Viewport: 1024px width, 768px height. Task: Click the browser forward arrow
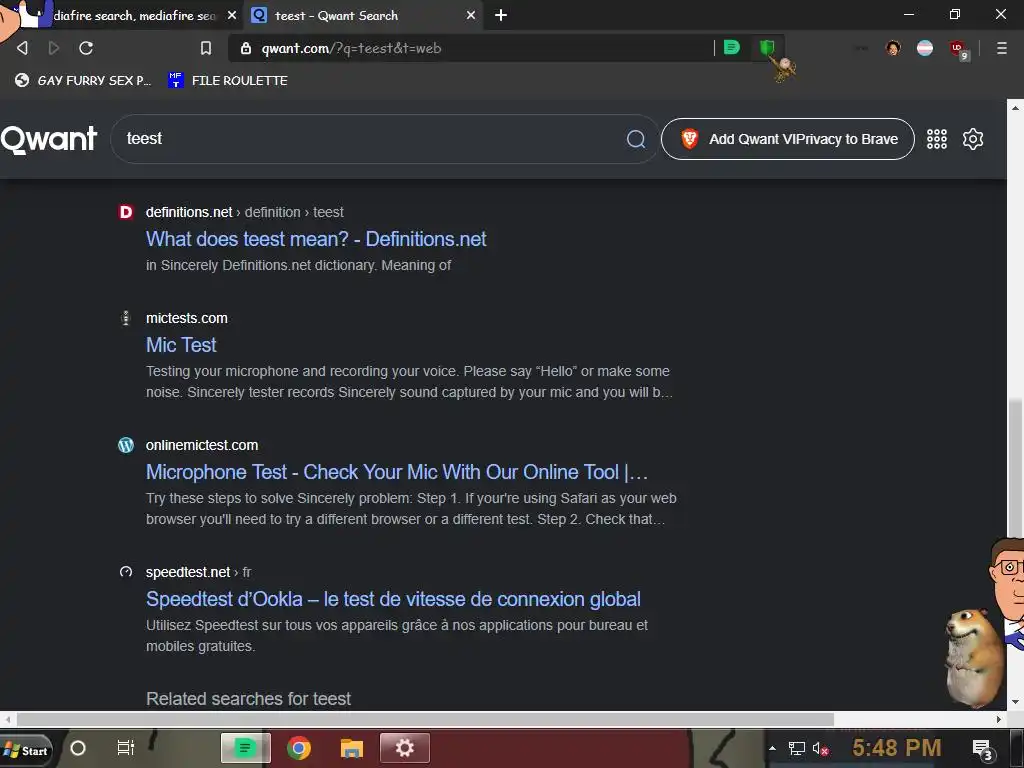54,48
